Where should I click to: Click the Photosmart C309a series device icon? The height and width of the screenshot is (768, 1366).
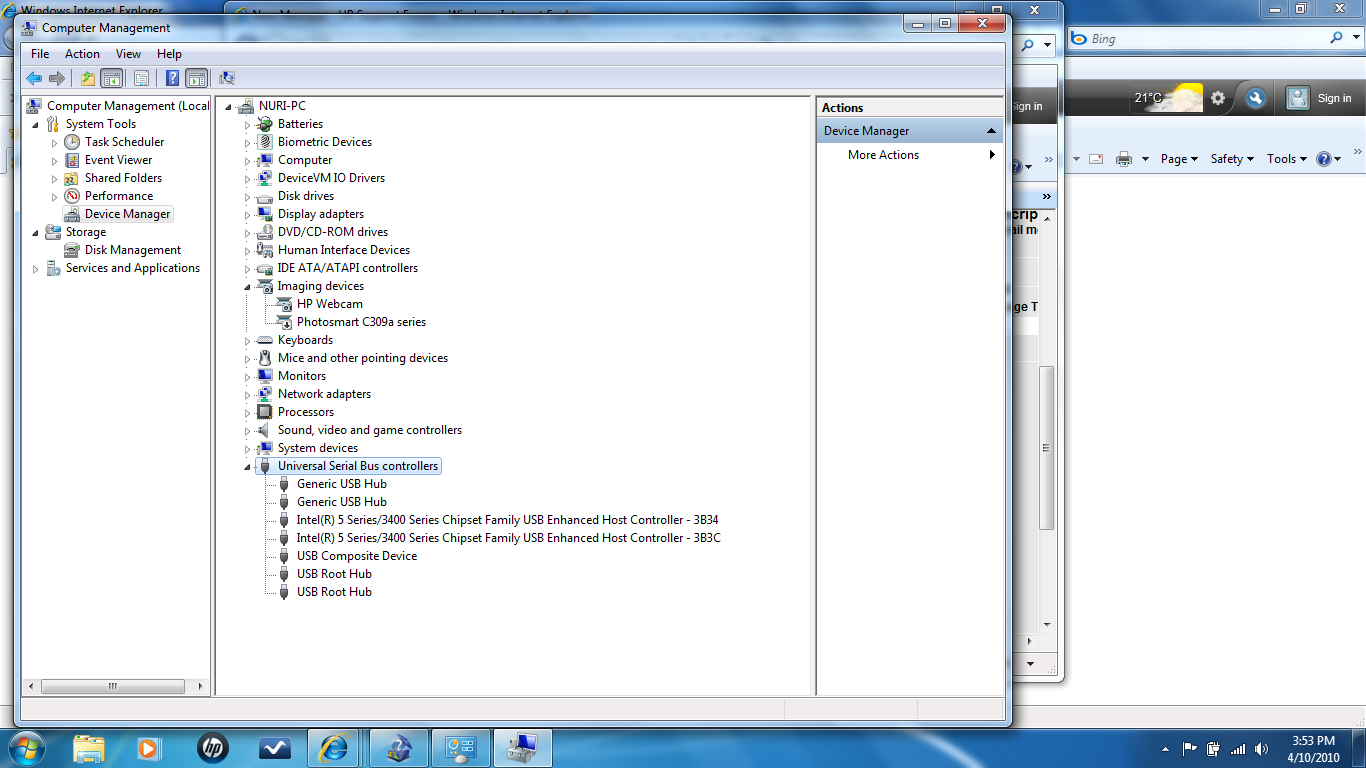click(x=284, y=322)
